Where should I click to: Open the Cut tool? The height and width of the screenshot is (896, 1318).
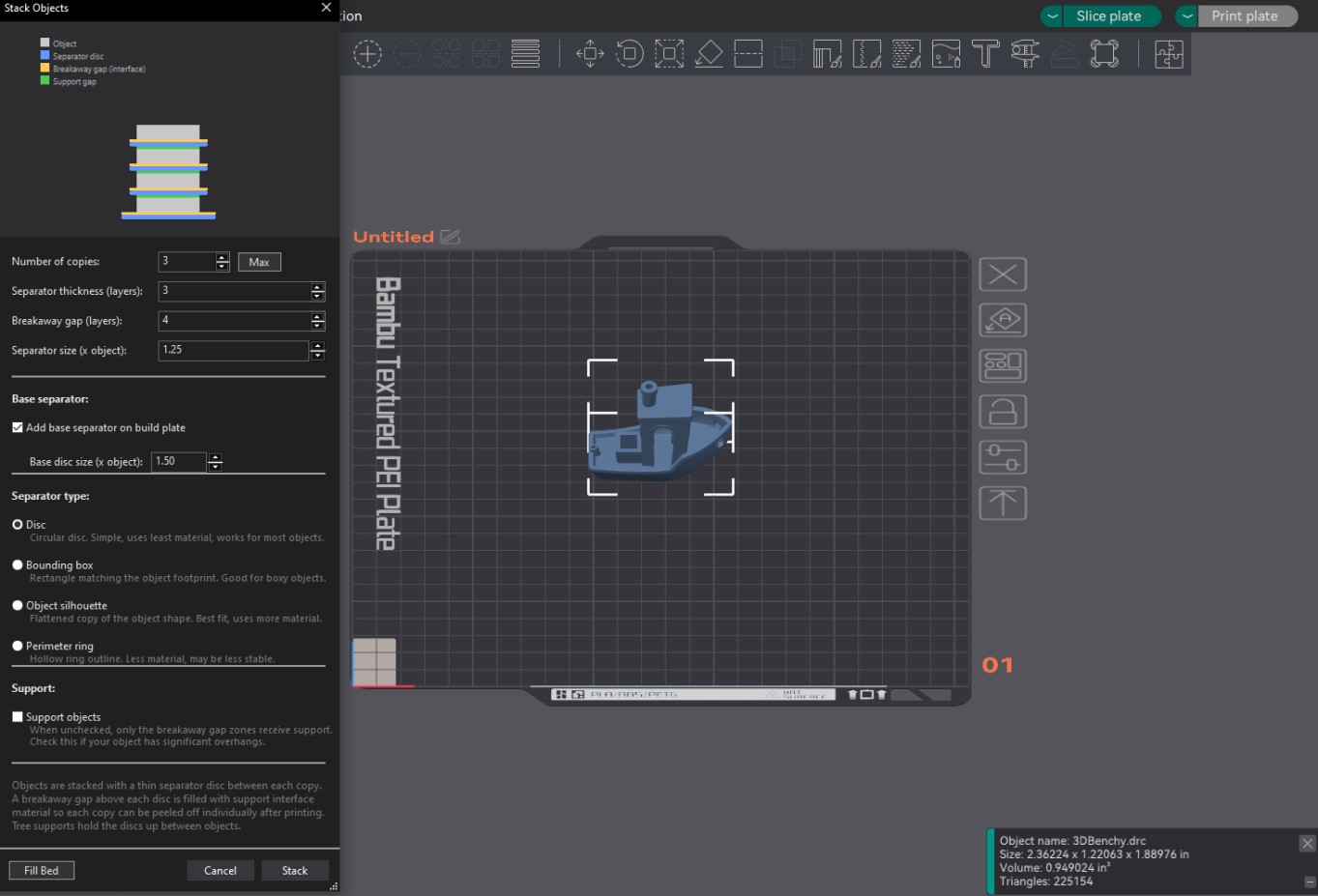(748, 54)
